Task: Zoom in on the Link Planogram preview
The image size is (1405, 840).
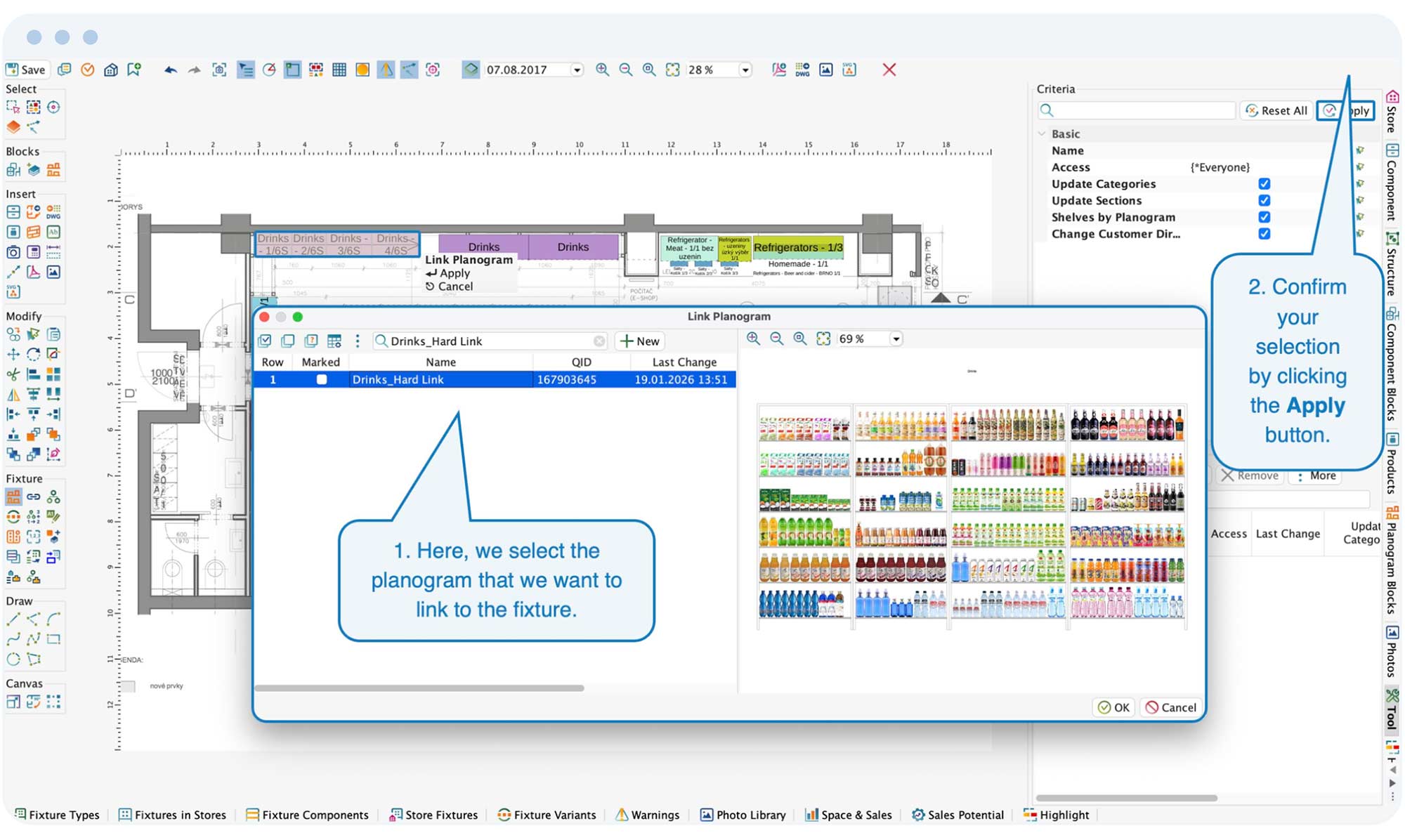Action: point(753,339)
